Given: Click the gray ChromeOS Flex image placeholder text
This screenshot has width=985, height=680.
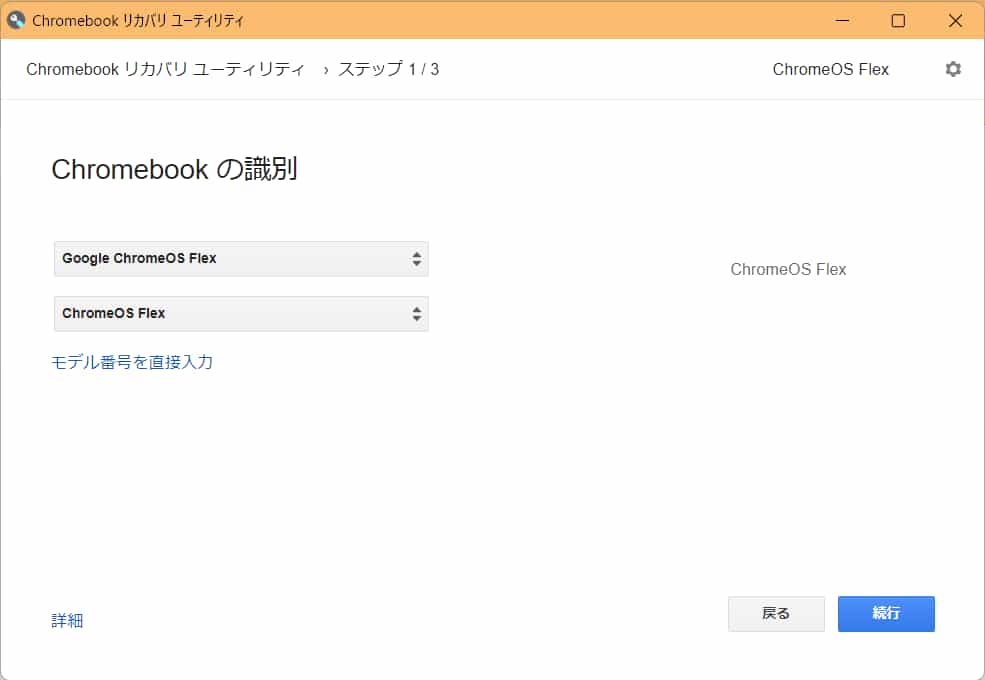Looking at the screenshot, I should pyautogui.click(x=788, y=269).
